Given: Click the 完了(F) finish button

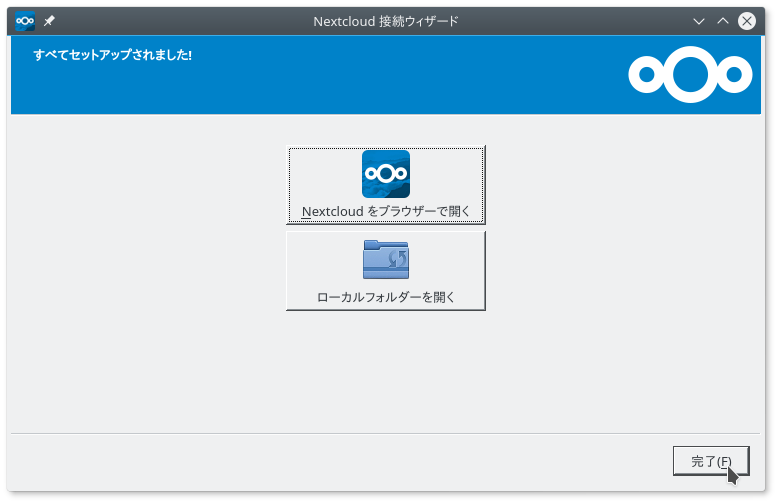Looking at the screenshot, I should click(x=711, y=461).
